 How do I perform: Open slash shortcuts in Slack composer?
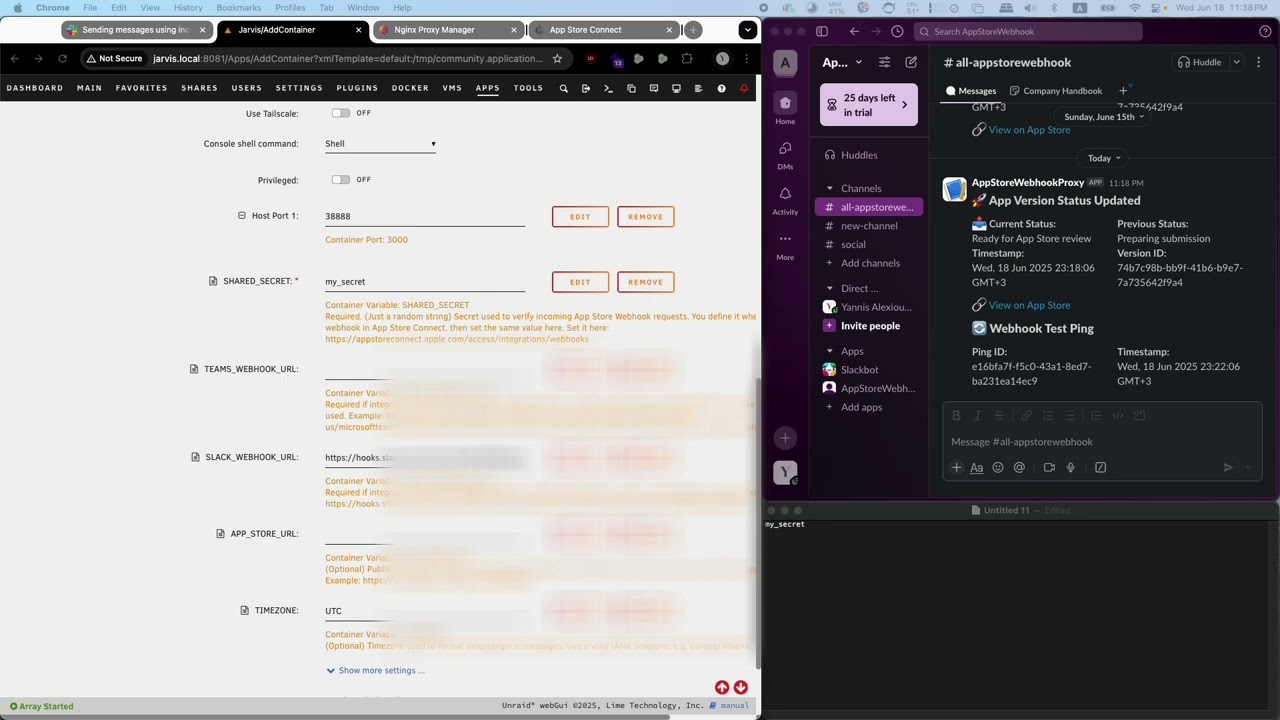[1100, 467]
